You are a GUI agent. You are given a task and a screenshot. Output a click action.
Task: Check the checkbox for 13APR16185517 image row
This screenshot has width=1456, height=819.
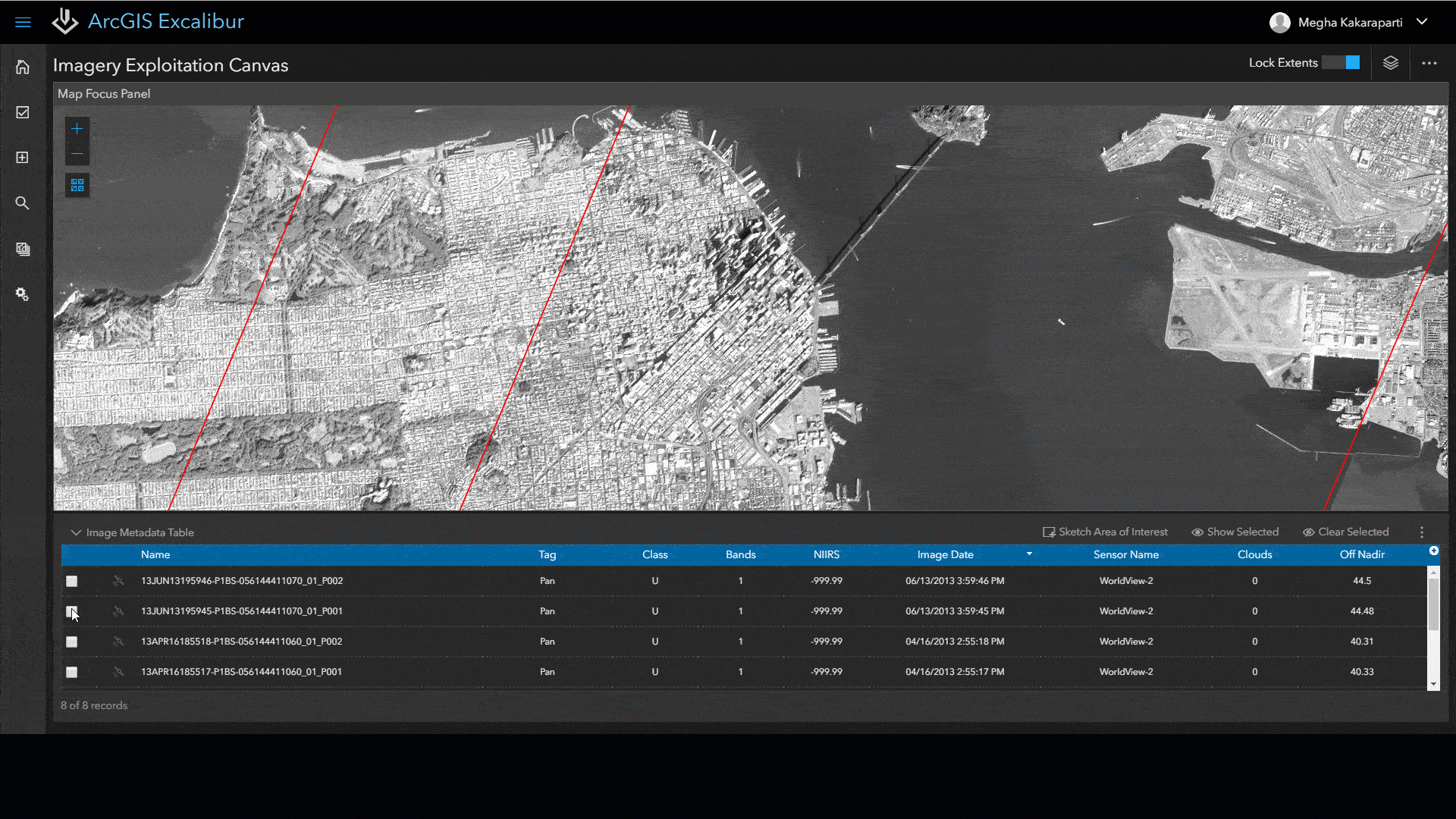(x=72, y=672)
